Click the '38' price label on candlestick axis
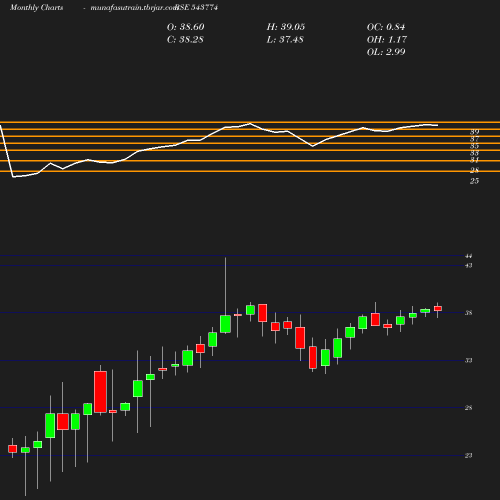 point(469,313)
